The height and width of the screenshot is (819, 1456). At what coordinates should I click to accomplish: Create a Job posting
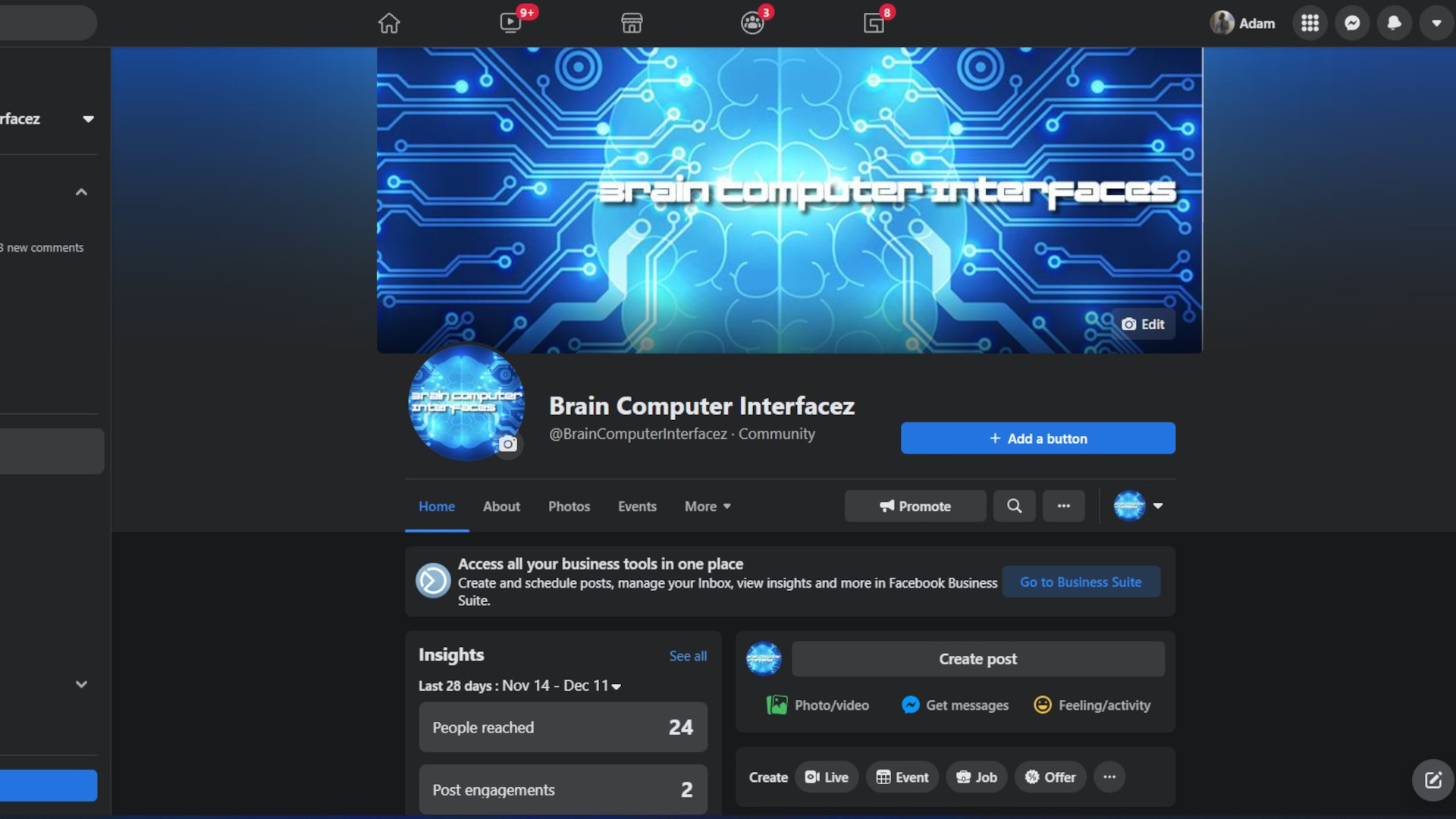[977, 777]
